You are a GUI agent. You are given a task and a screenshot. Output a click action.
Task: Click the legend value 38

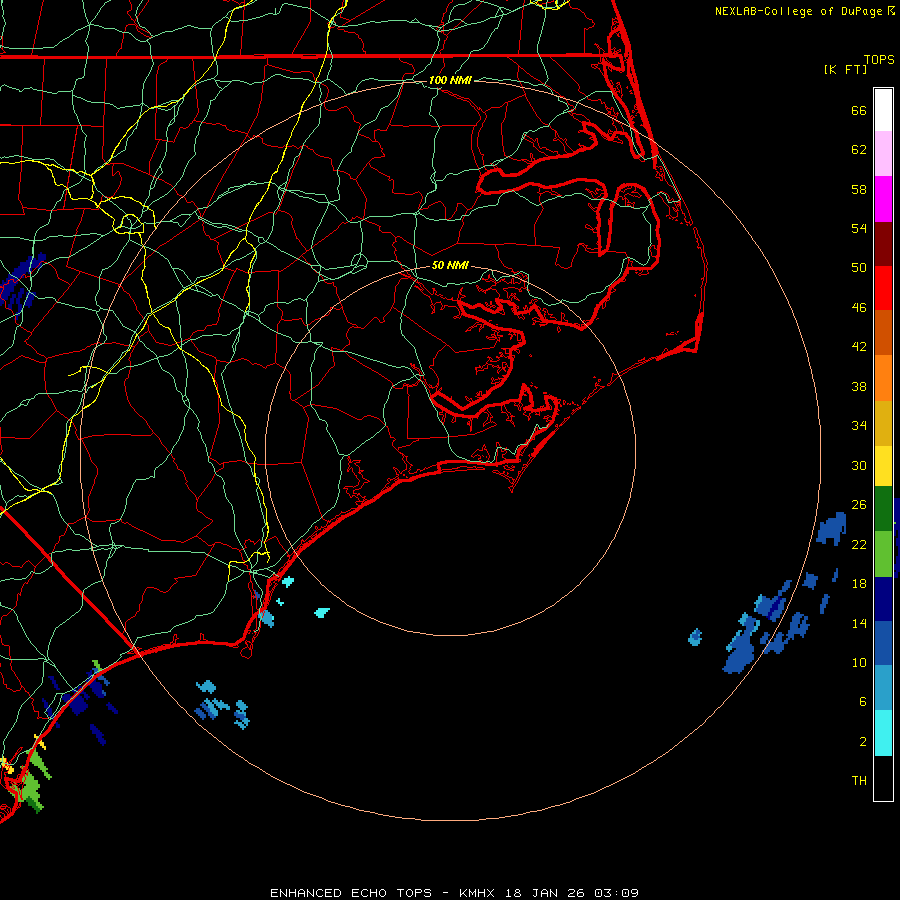[859, 387]
